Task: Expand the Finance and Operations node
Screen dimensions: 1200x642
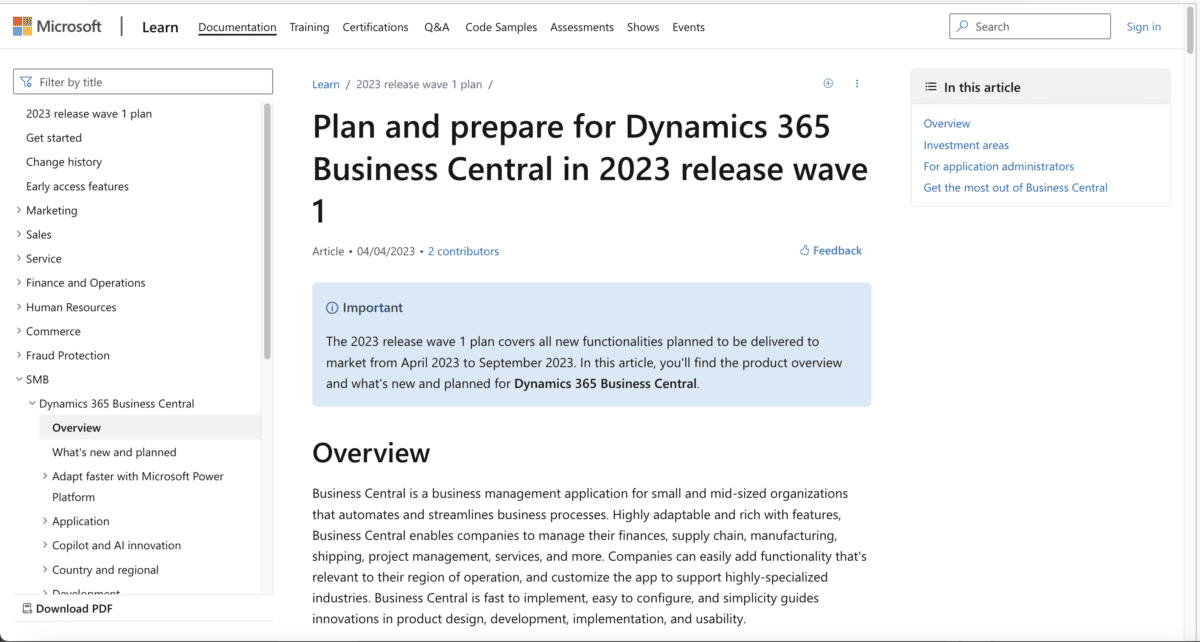Action: (x=19, y=283)
